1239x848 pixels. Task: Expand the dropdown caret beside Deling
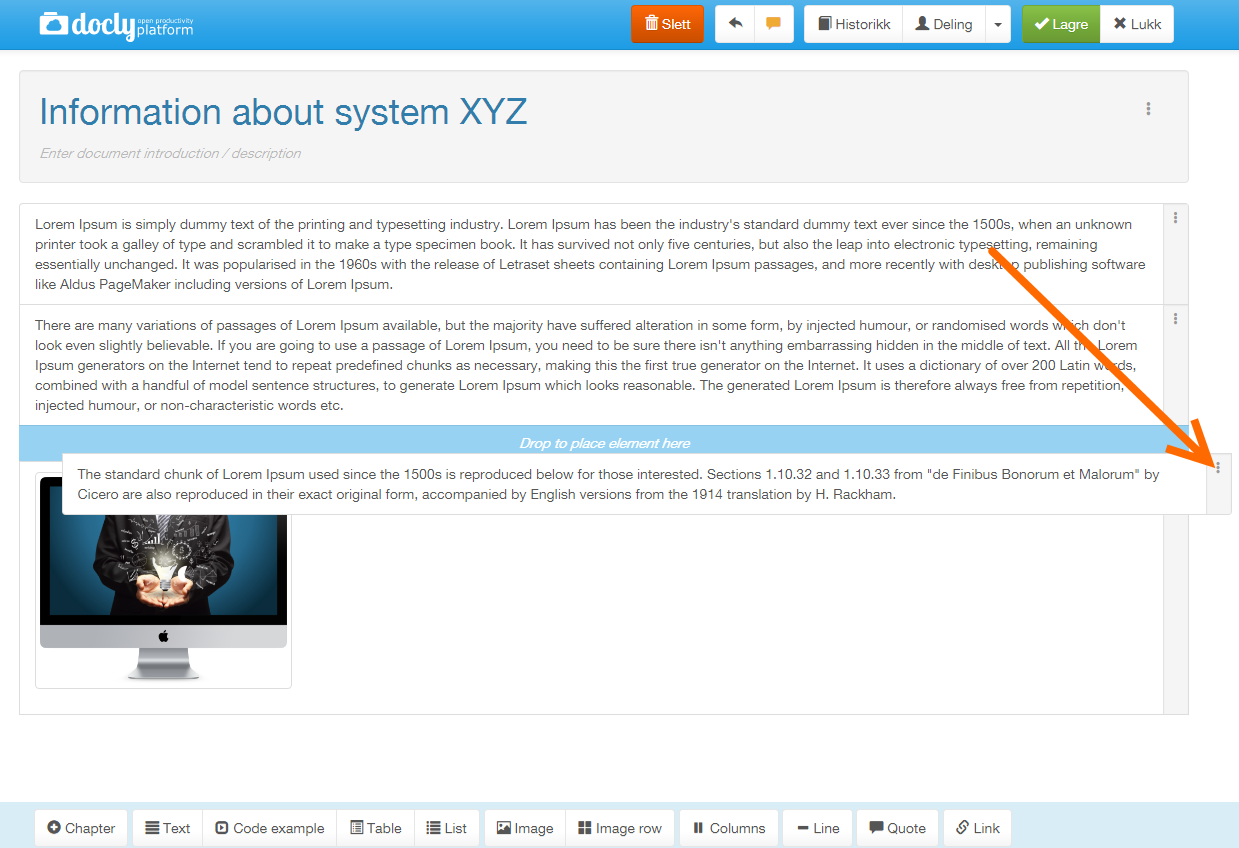coord(998,24)
